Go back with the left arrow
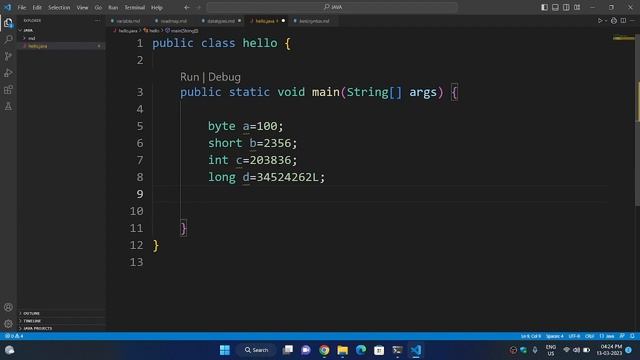The width and height of the screenshot is (640, 360). 187,7
